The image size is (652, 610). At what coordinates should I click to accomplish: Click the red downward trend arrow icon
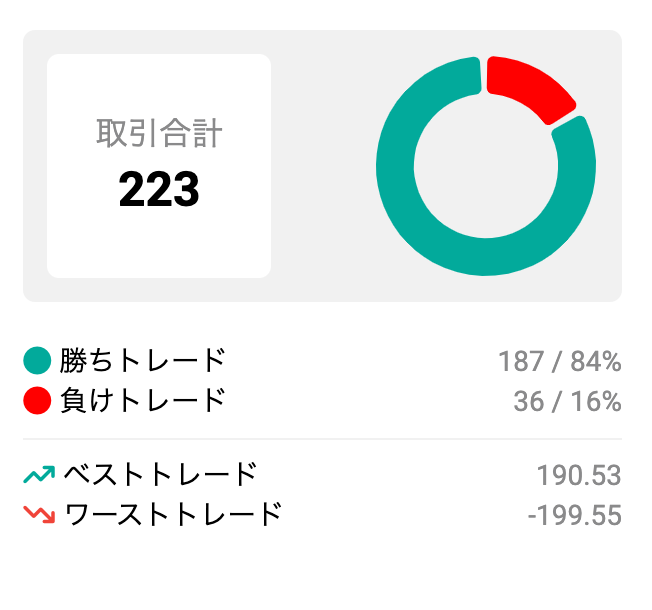coord(39,514)
